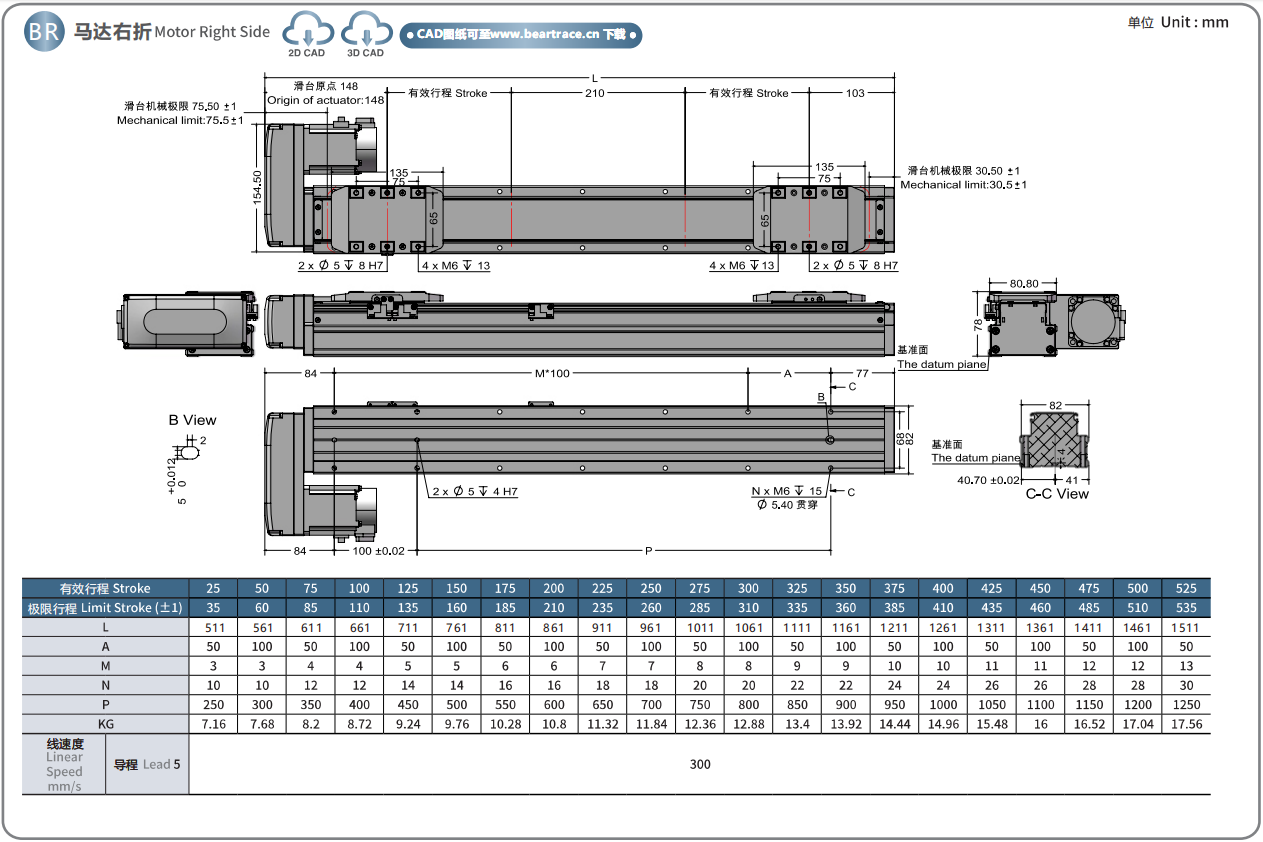Image resolution: width=1263 pixels, height=842 pixels.
Task: Click the Linear Speed mm/s label cell
Action: tap(64, 765)
